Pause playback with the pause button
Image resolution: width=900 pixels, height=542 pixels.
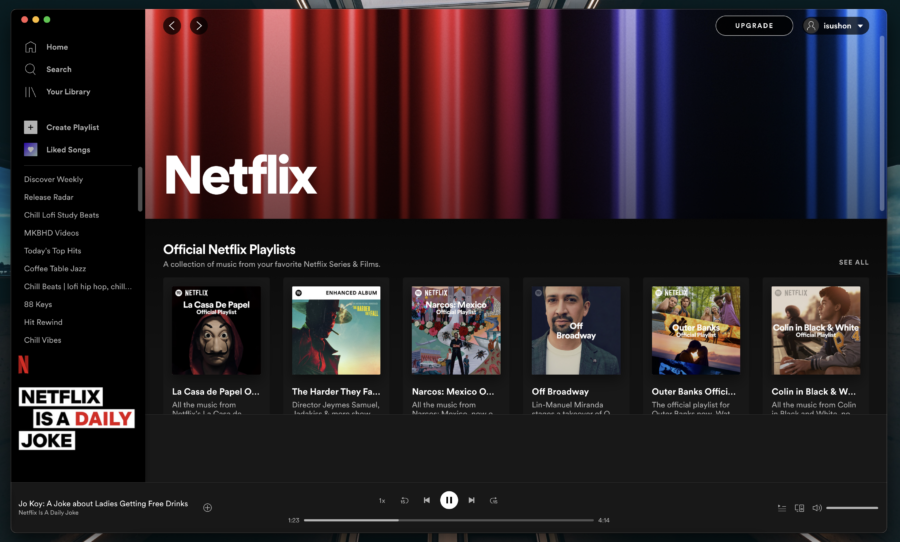(449, 500)
